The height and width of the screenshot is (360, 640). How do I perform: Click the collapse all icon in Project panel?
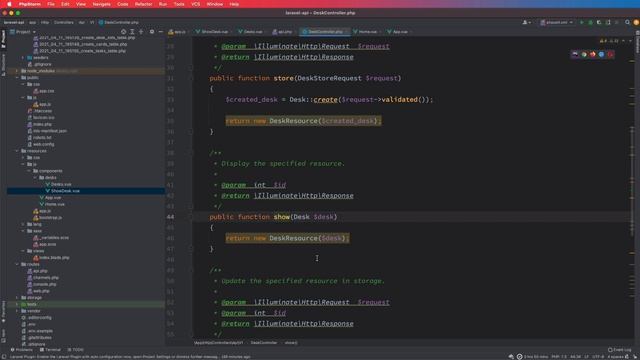141,31
